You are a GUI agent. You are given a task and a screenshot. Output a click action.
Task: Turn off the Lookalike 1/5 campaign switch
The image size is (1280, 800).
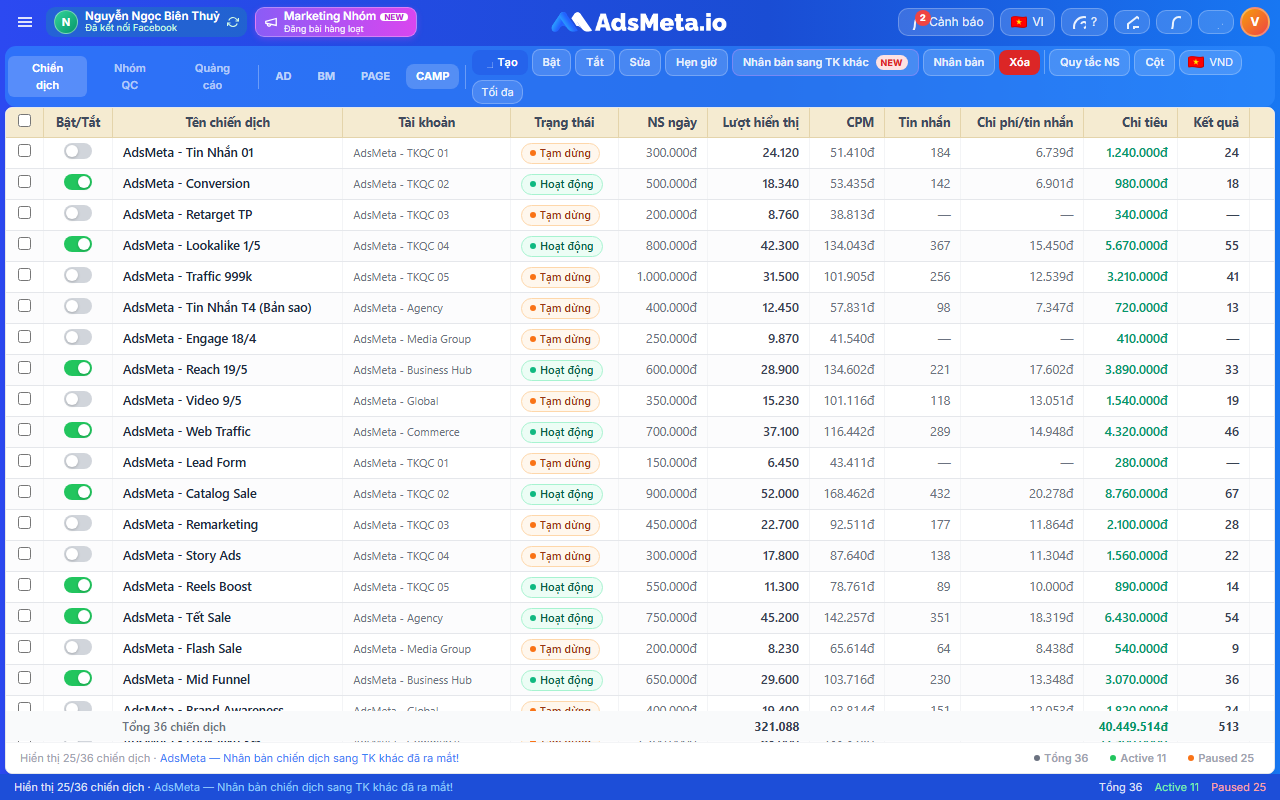pyautogui.click(x=78, y=245)
